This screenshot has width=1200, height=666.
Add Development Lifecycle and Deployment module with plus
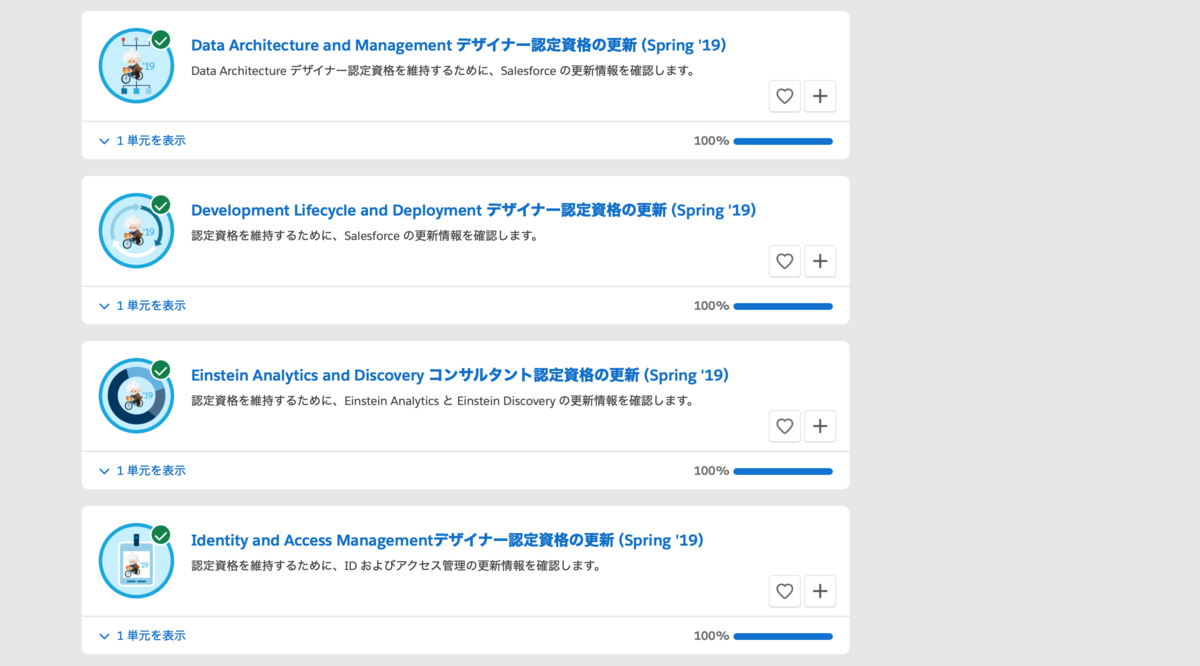(820, 261)
